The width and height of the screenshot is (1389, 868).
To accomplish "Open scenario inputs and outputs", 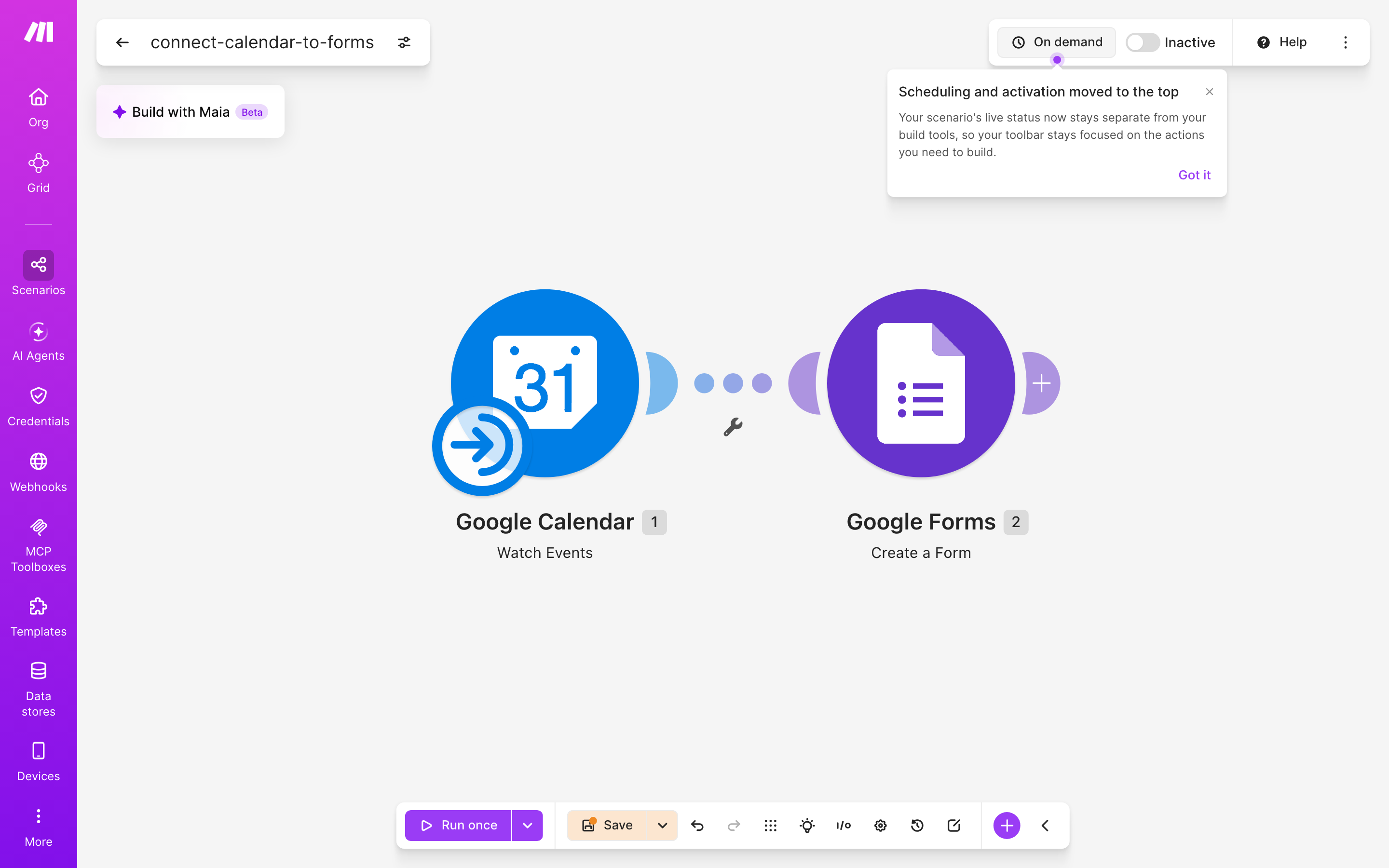I will click(844, 826).
